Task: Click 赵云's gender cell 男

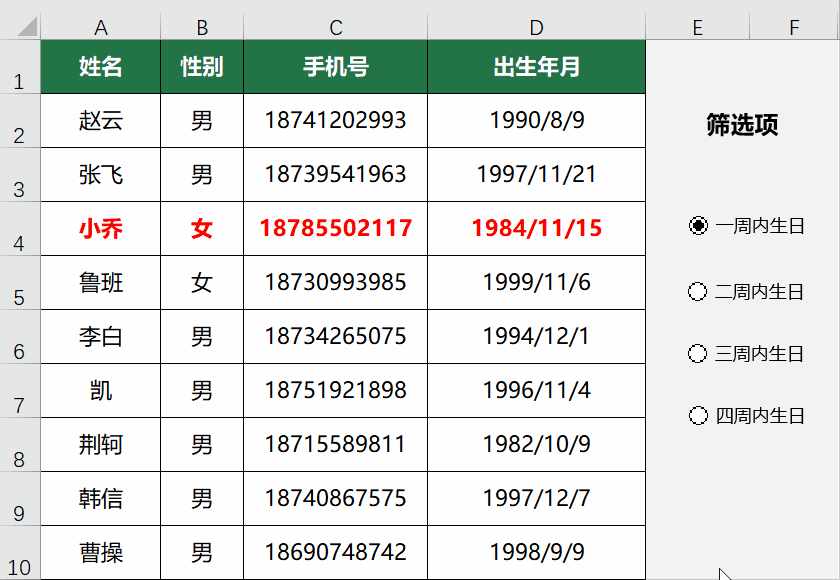Action: [x=202, y=121]
